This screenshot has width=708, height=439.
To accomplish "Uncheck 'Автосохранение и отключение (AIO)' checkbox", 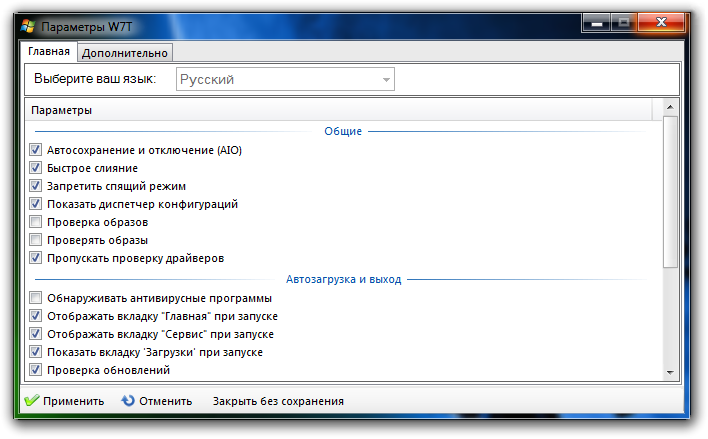I will pos(36,150).
